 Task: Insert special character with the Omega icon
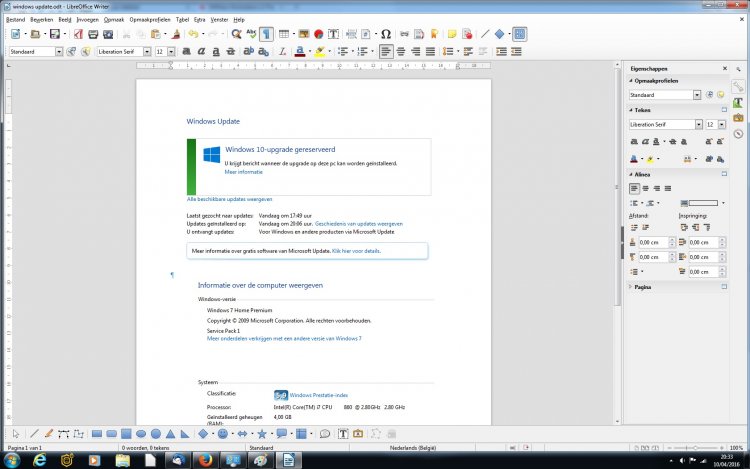(x=386, y=33)
